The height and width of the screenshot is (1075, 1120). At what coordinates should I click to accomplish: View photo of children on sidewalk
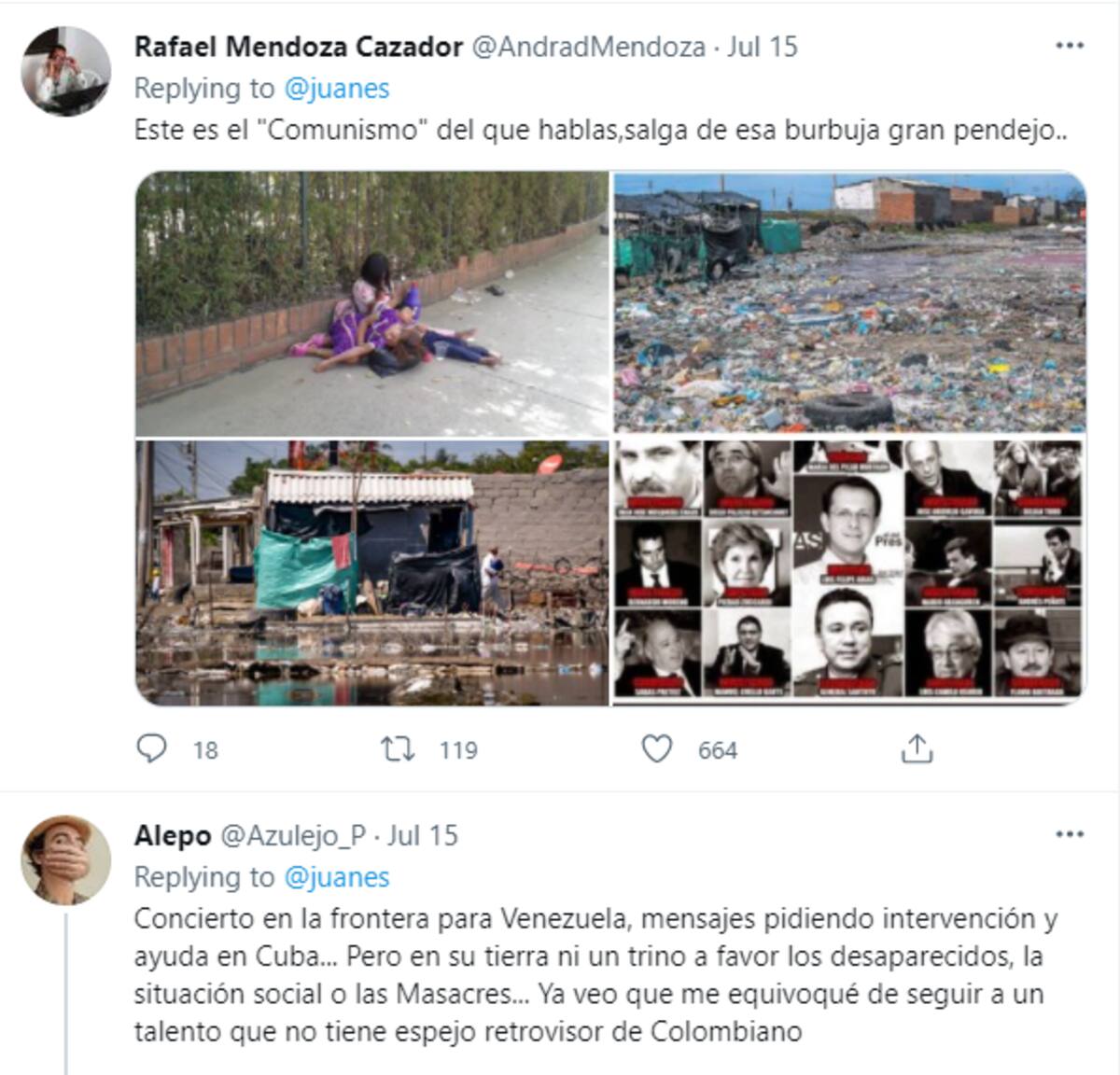pos(372,303)
